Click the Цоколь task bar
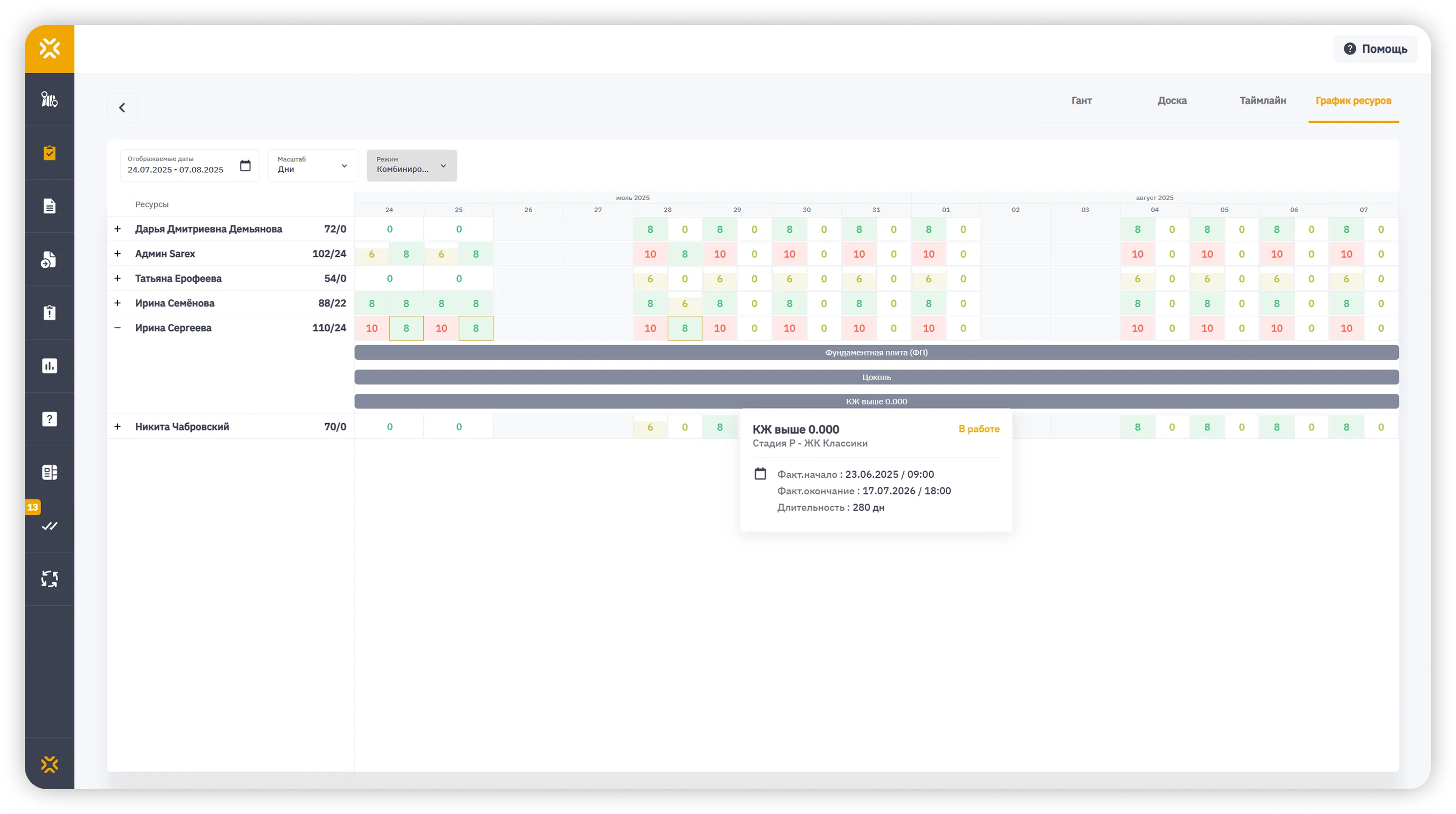Screen dimensions: 1456x814 (876, 377)
